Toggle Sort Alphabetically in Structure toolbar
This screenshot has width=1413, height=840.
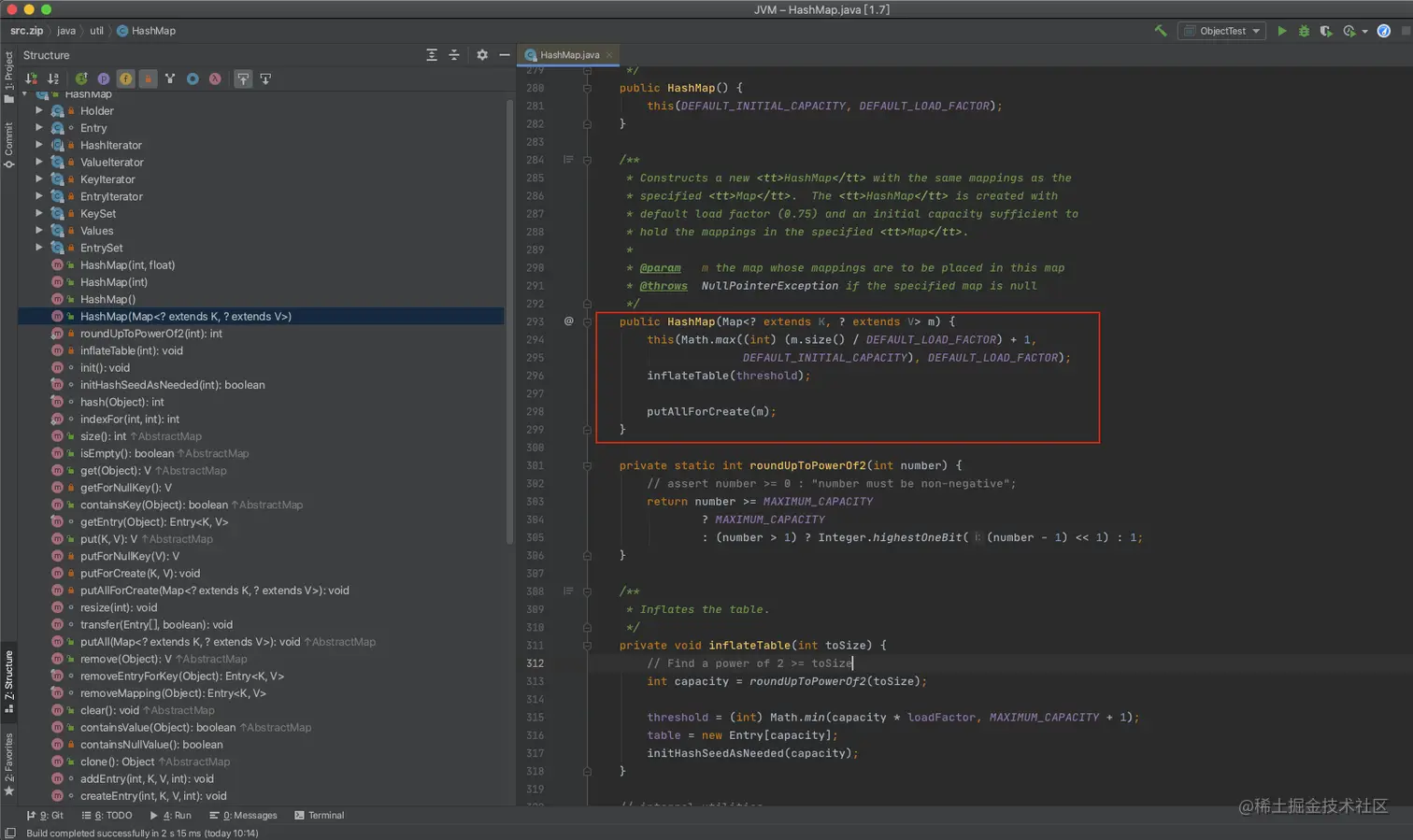(x=53, y=78)
